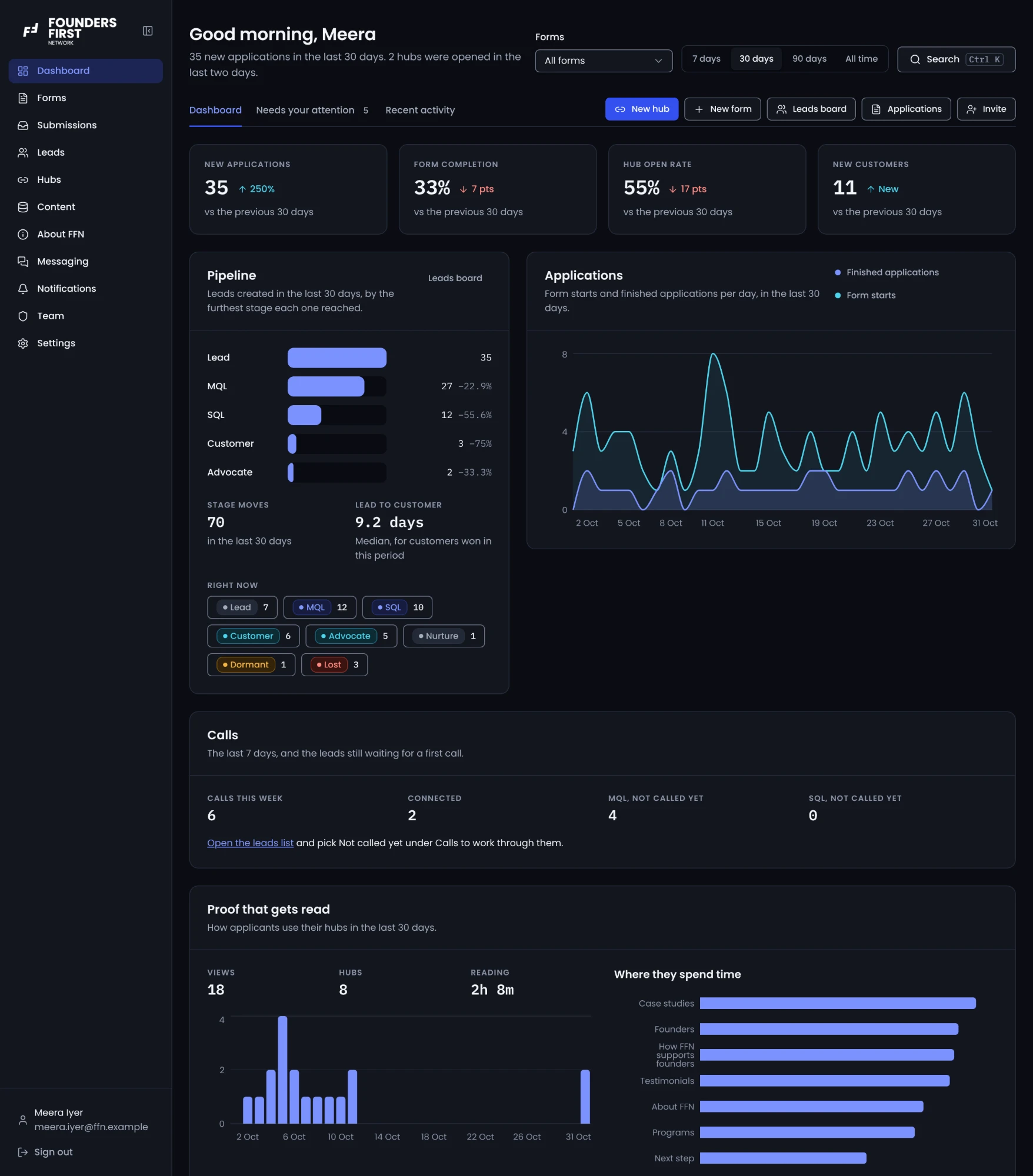1033x1176 pixels.
Task: Open the Leads section in sidebar
Action: coord(86,152)
